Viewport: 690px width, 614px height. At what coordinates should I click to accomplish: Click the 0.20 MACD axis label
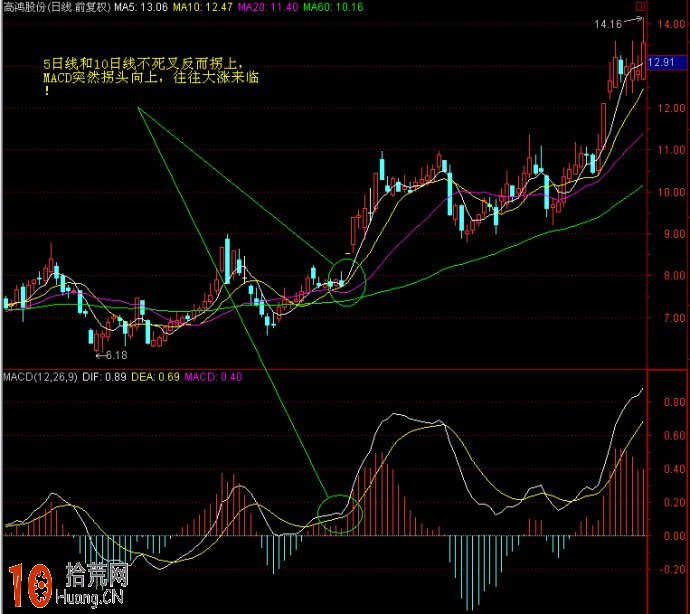click(675, 502)
